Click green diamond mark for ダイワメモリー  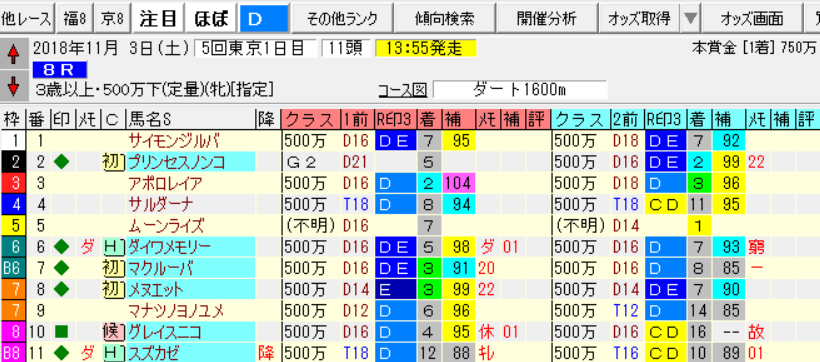(62, 247)
